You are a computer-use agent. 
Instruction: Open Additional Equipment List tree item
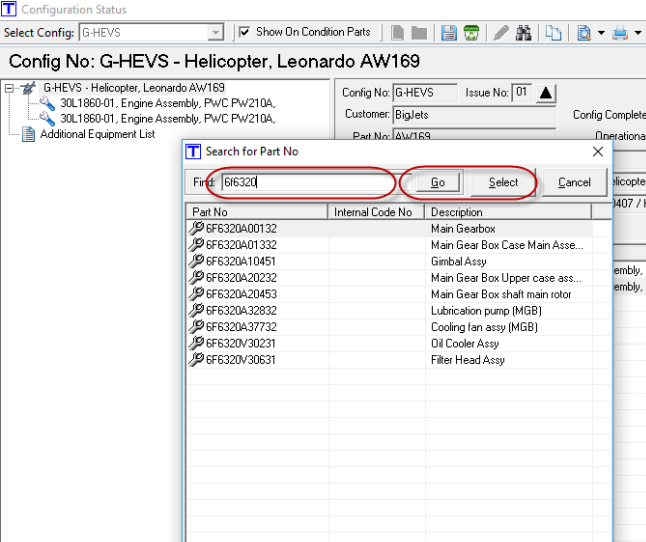(x=97, y=134)
